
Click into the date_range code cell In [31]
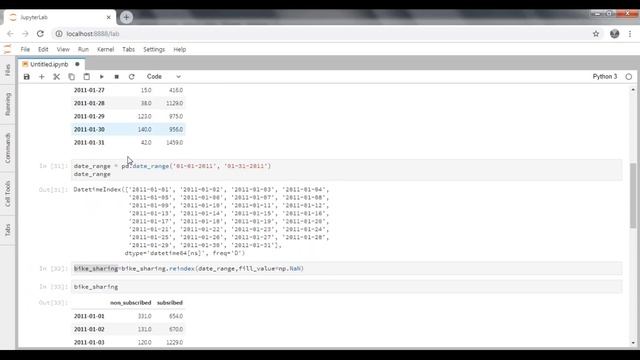(347, 170)
